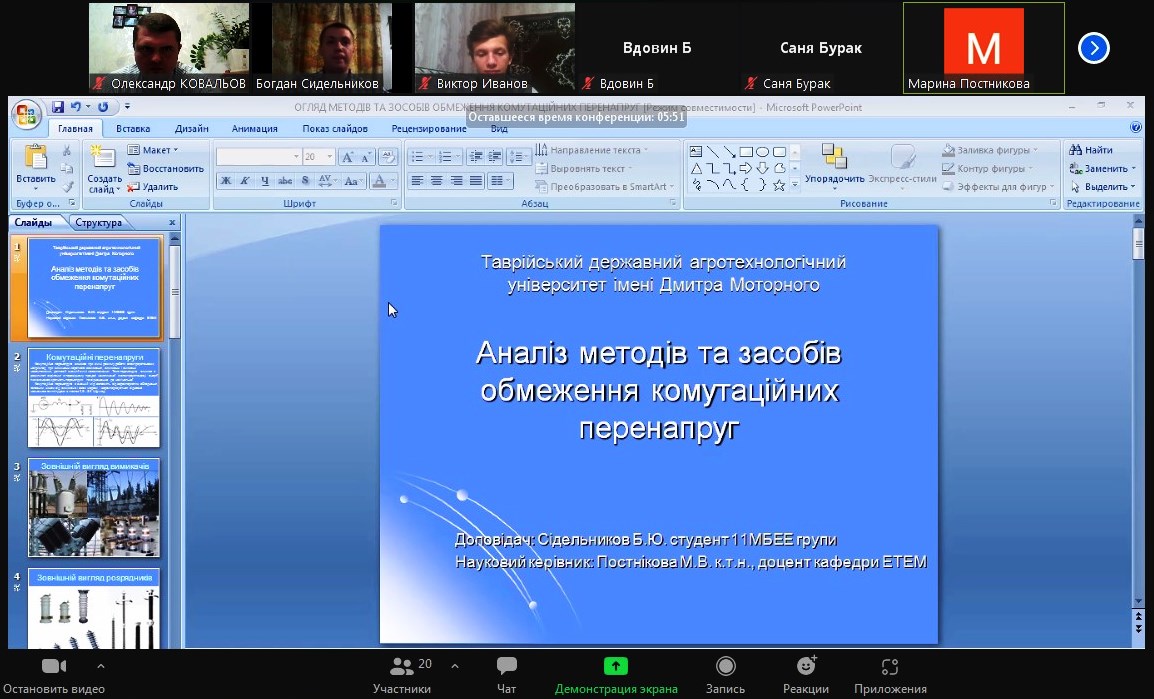This screenshot has height=699, width=1154.
Task: Click Восстановить reset slide button
Action: coord(166,168)
